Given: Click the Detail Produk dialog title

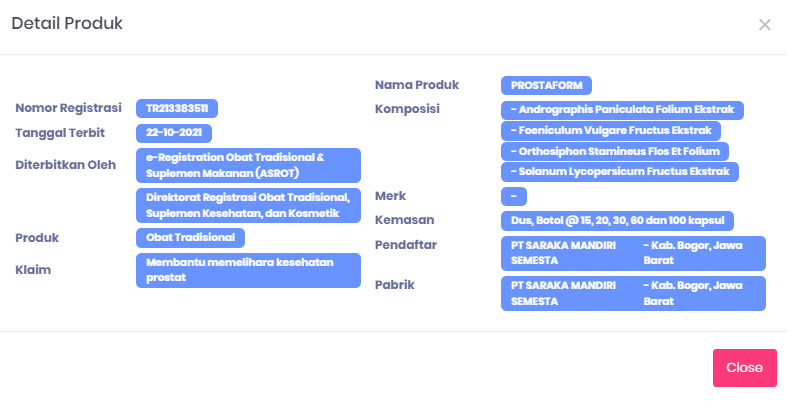Looking at the screenshot, I should tap(67, 24).
